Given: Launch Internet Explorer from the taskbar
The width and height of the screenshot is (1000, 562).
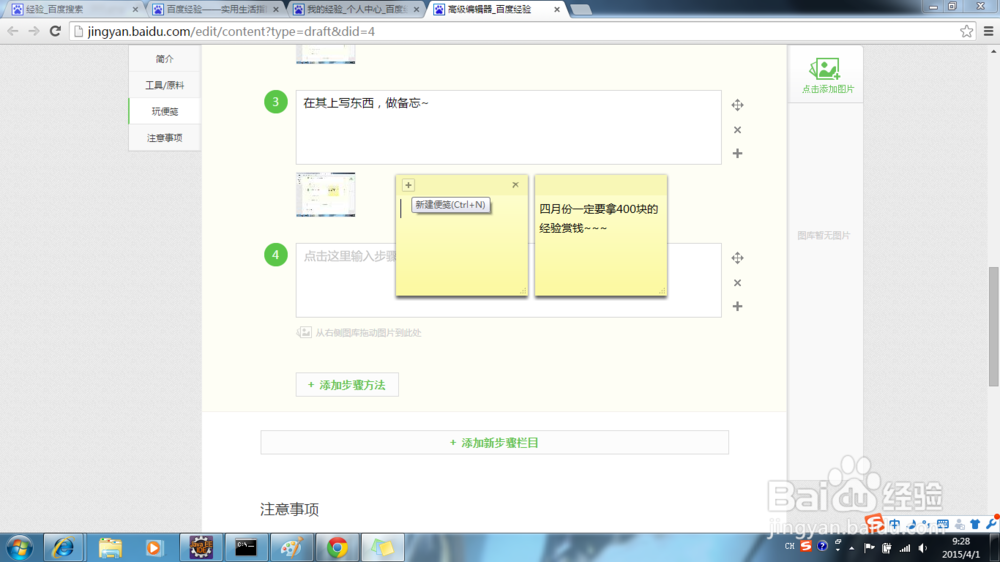Looking at the screenshot, I should (x=62, y=548).
